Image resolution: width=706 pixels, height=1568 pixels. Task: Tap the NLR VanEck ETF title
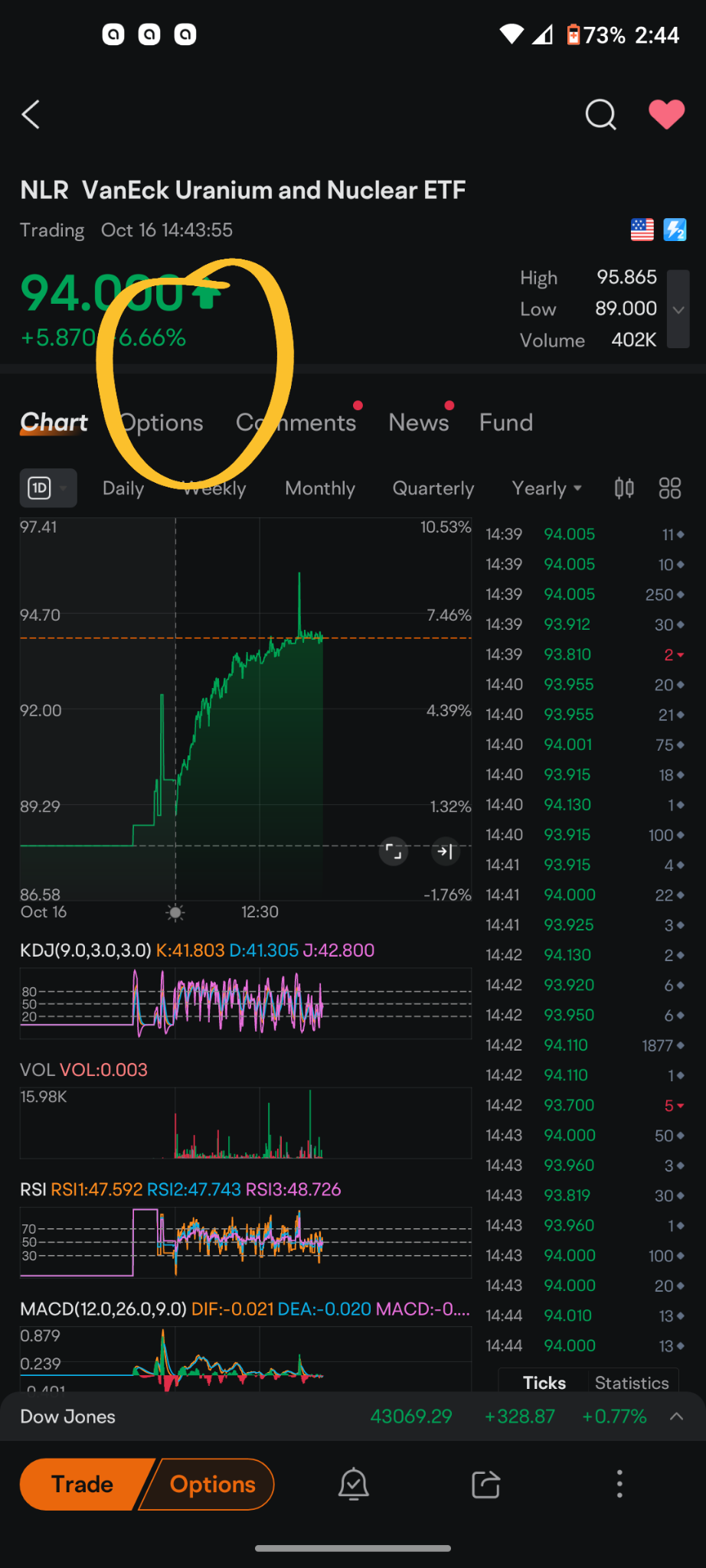(x=243, y=190)
